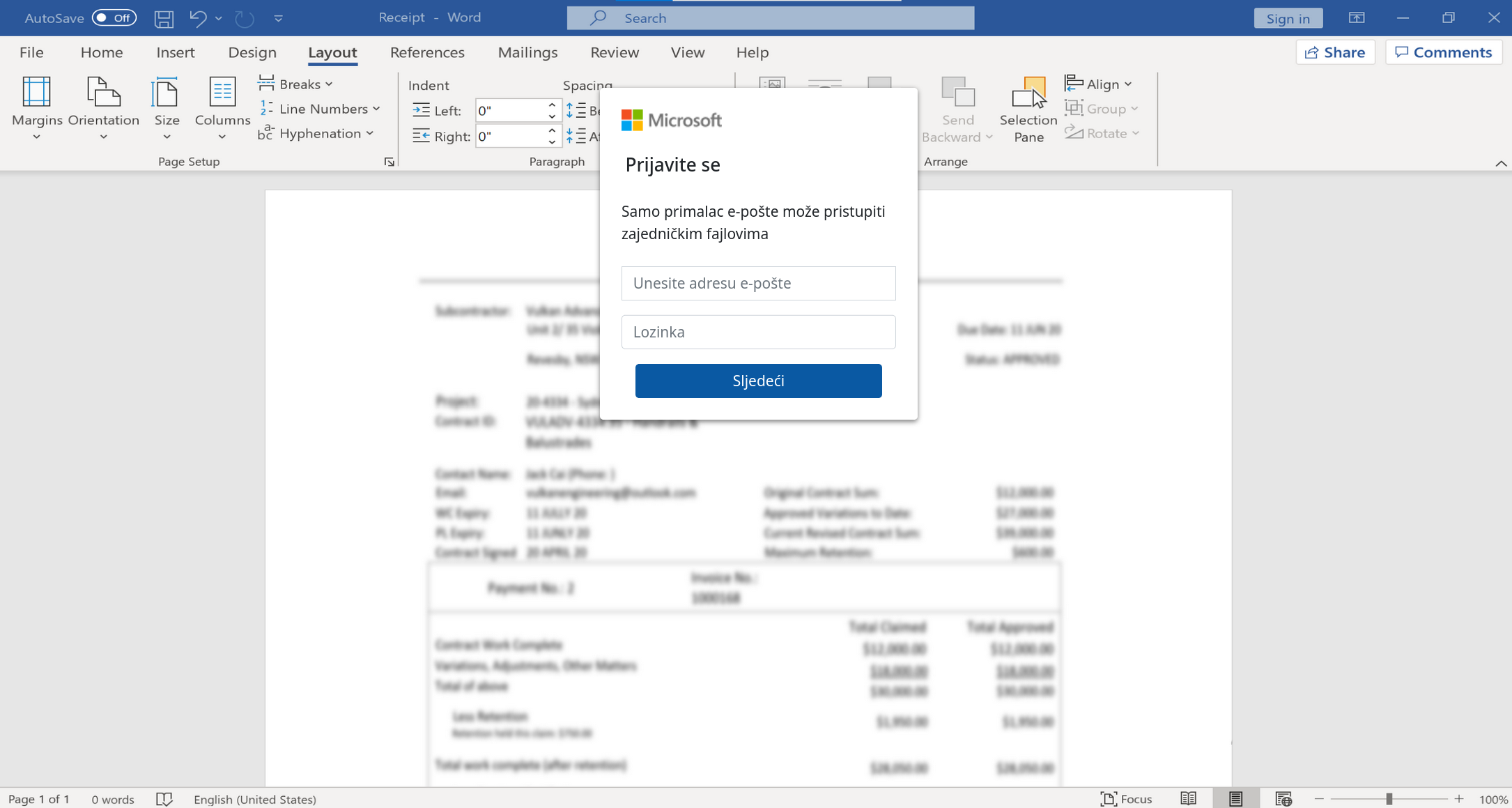Image resolution: width=1512 pixels, height=808 pixels.
Task: Click the Indent Left value field
Action: [x=510, y=110]
